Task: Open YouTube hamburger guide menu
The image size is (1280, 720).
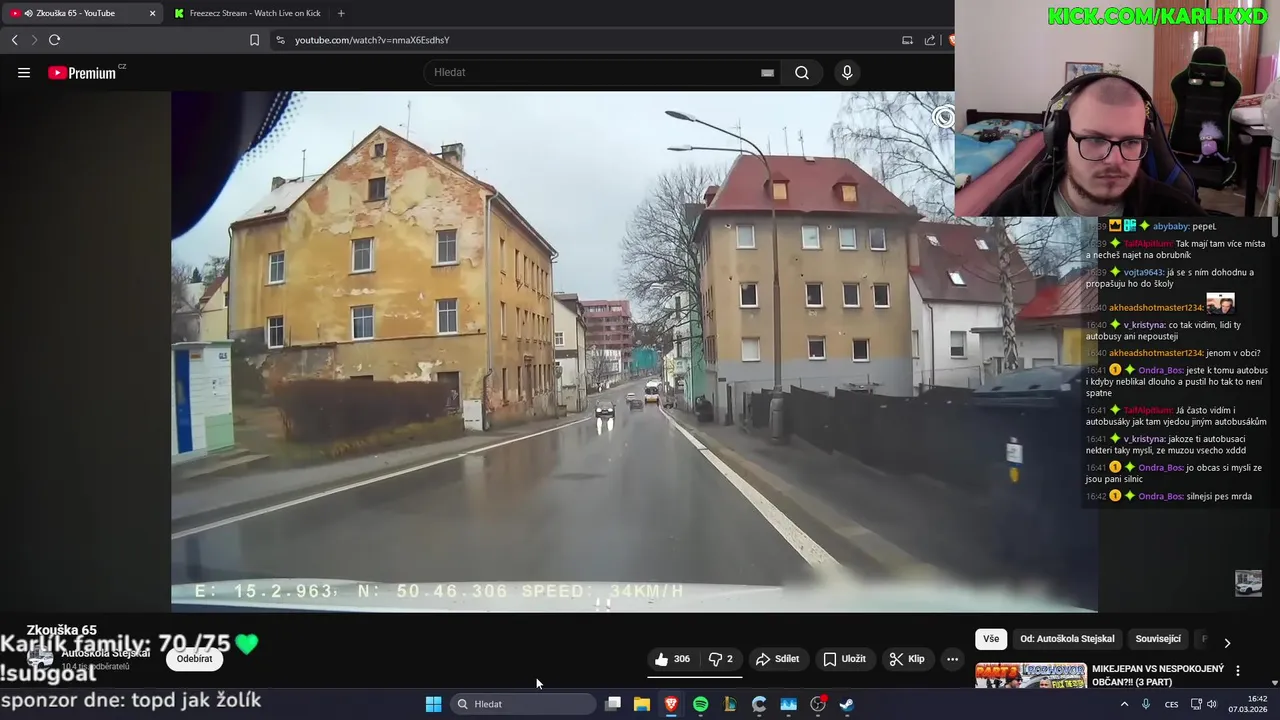Action: pyautogui.click(x=24, y=72)
